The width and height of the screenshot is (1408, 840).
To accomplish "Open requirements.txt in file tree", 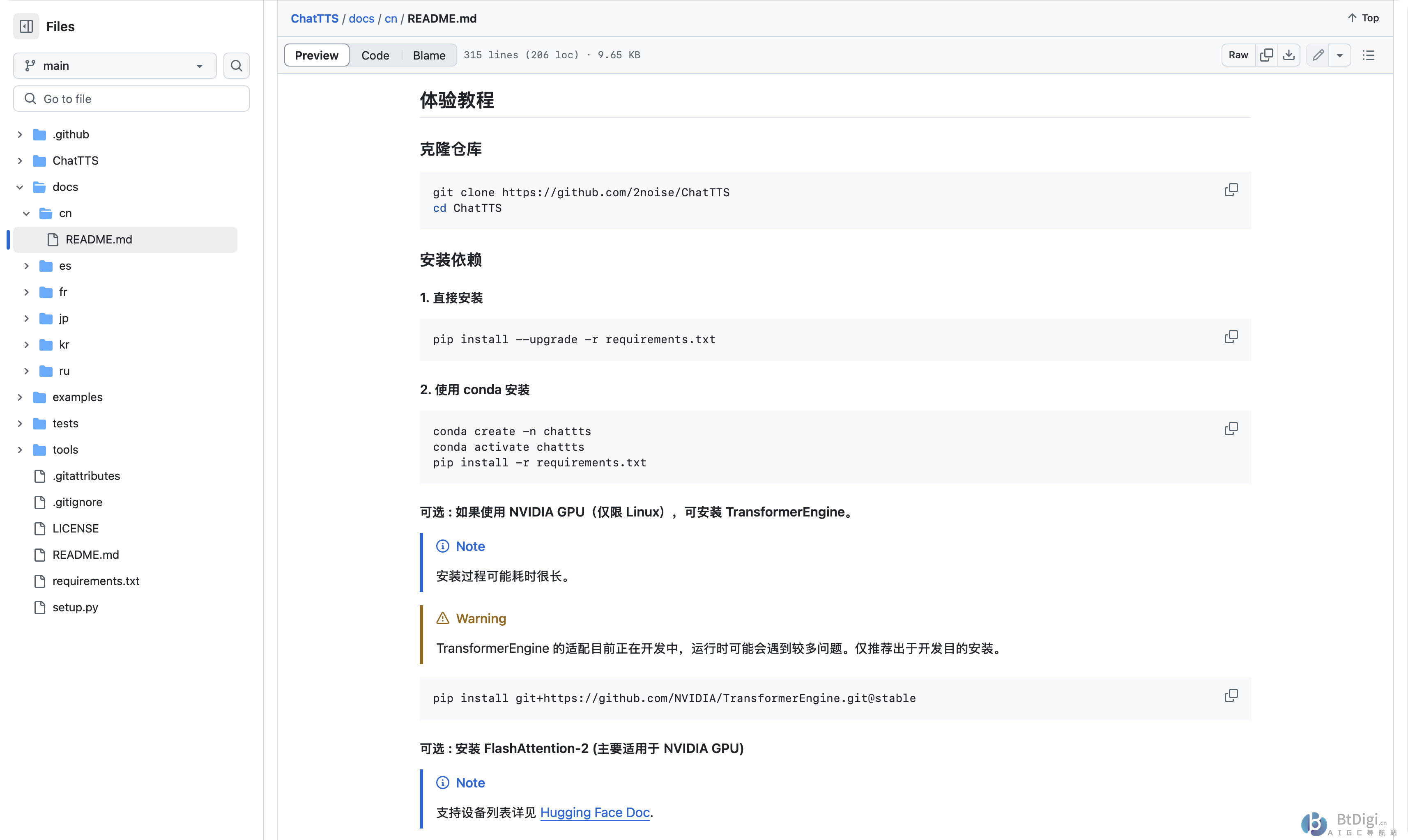I will [x=96, y=581].
